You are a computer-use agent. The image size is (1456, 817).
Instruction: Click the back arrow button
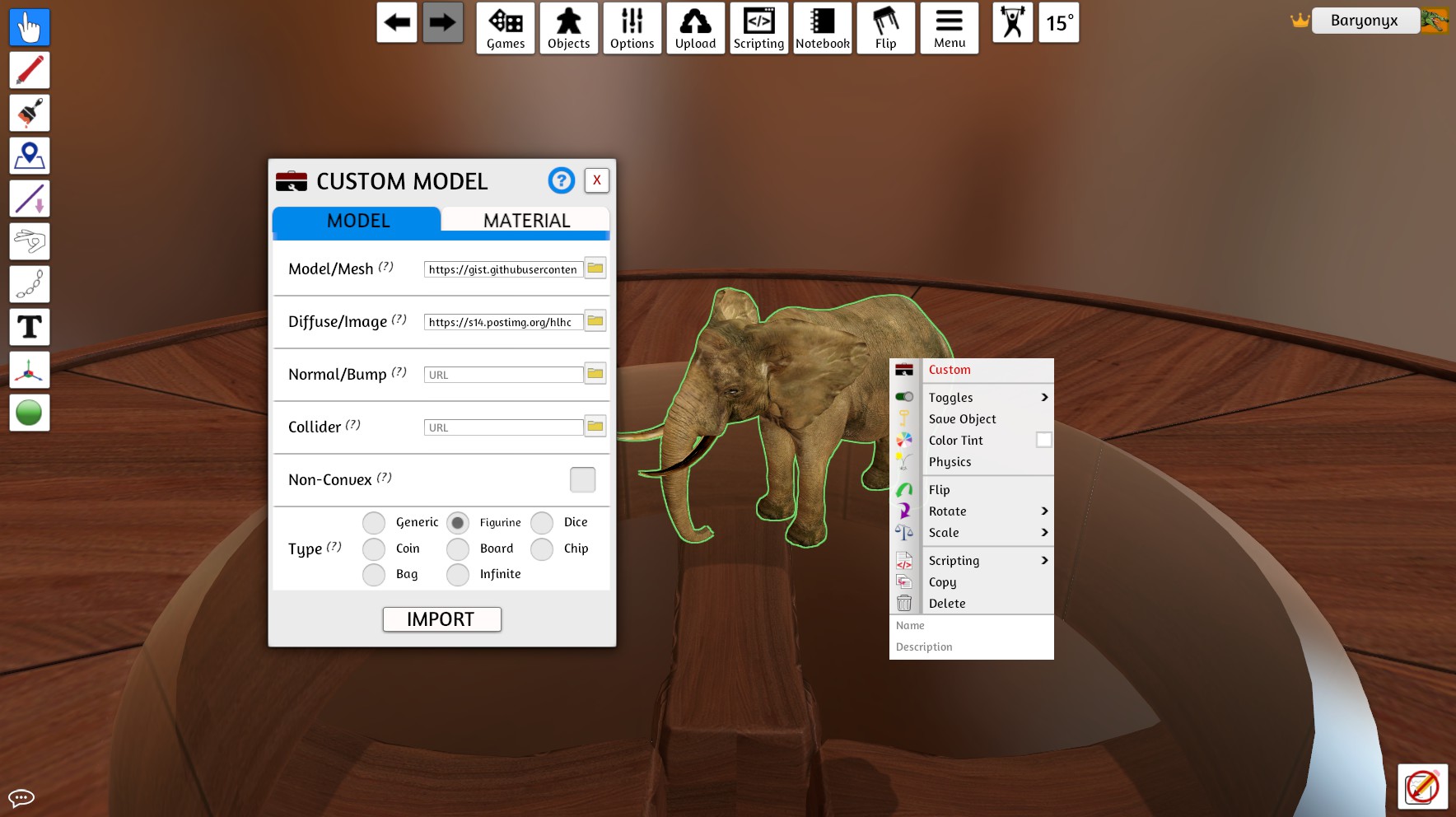[397, 22]
